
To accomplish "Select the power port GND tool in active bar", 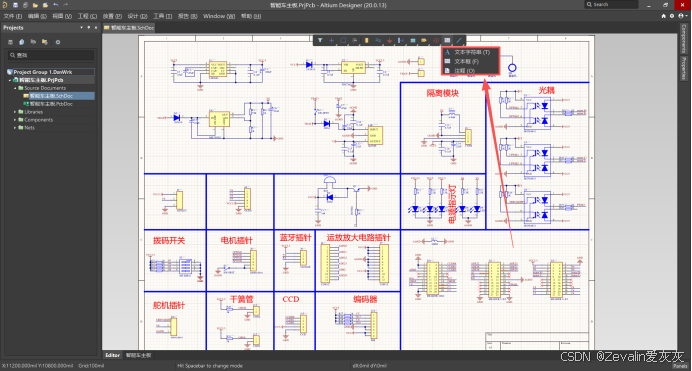I will [x=389, y=40].
